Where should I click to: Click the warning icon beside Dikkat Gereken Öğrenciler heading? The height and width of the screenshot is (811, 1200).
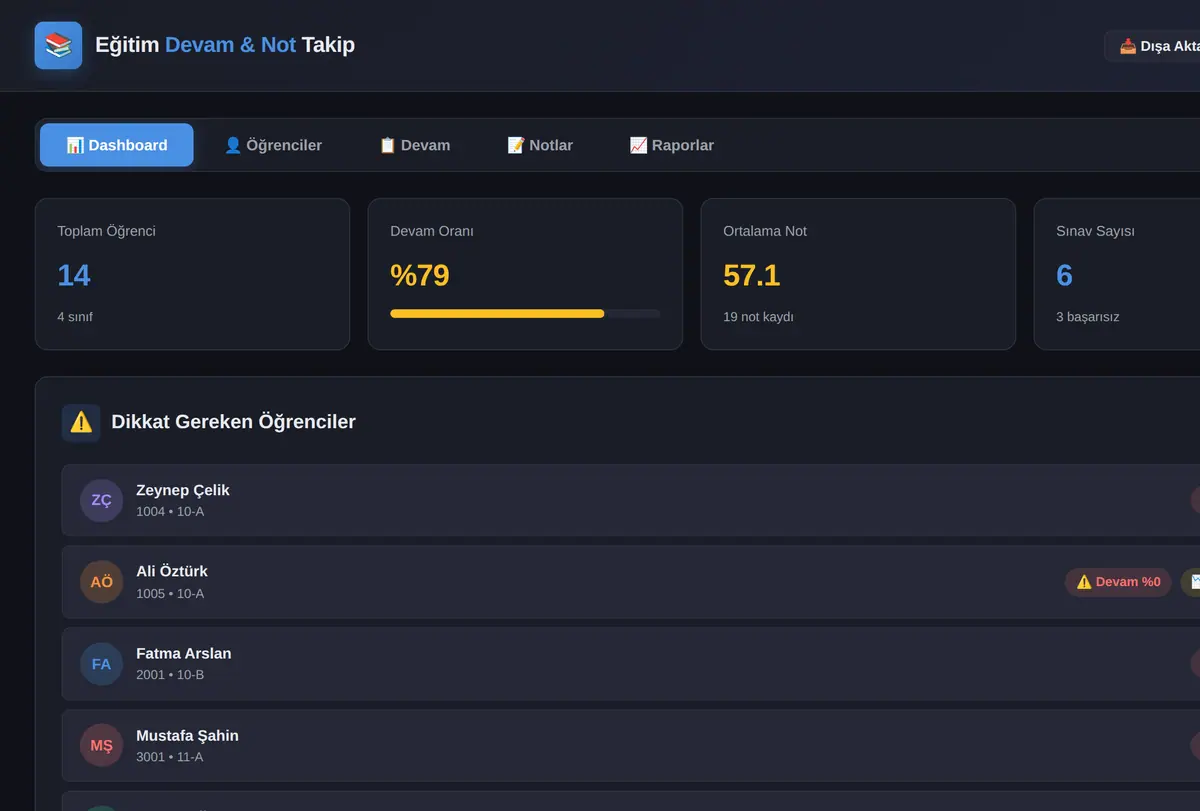[x=81, y=422]
